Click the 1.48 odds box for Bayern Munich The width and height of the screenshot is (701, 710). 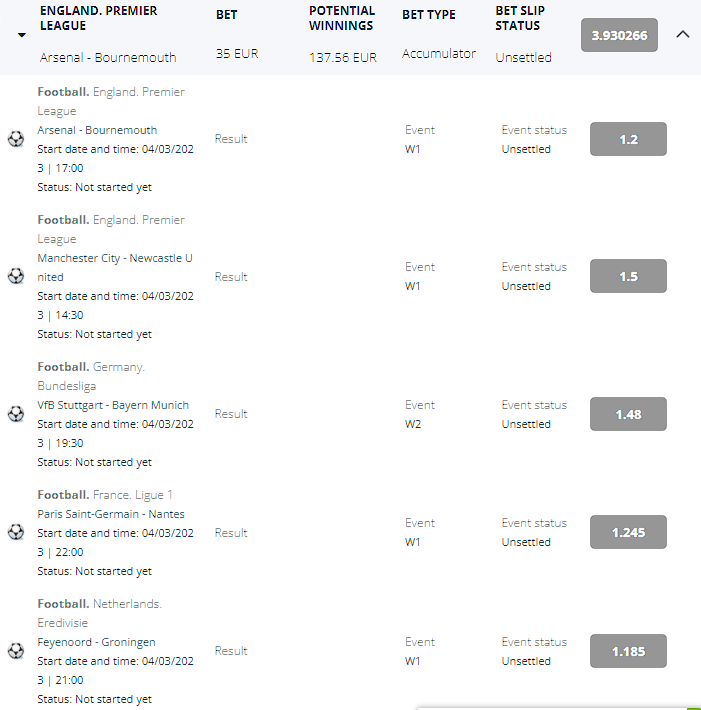tap(628, 414)
